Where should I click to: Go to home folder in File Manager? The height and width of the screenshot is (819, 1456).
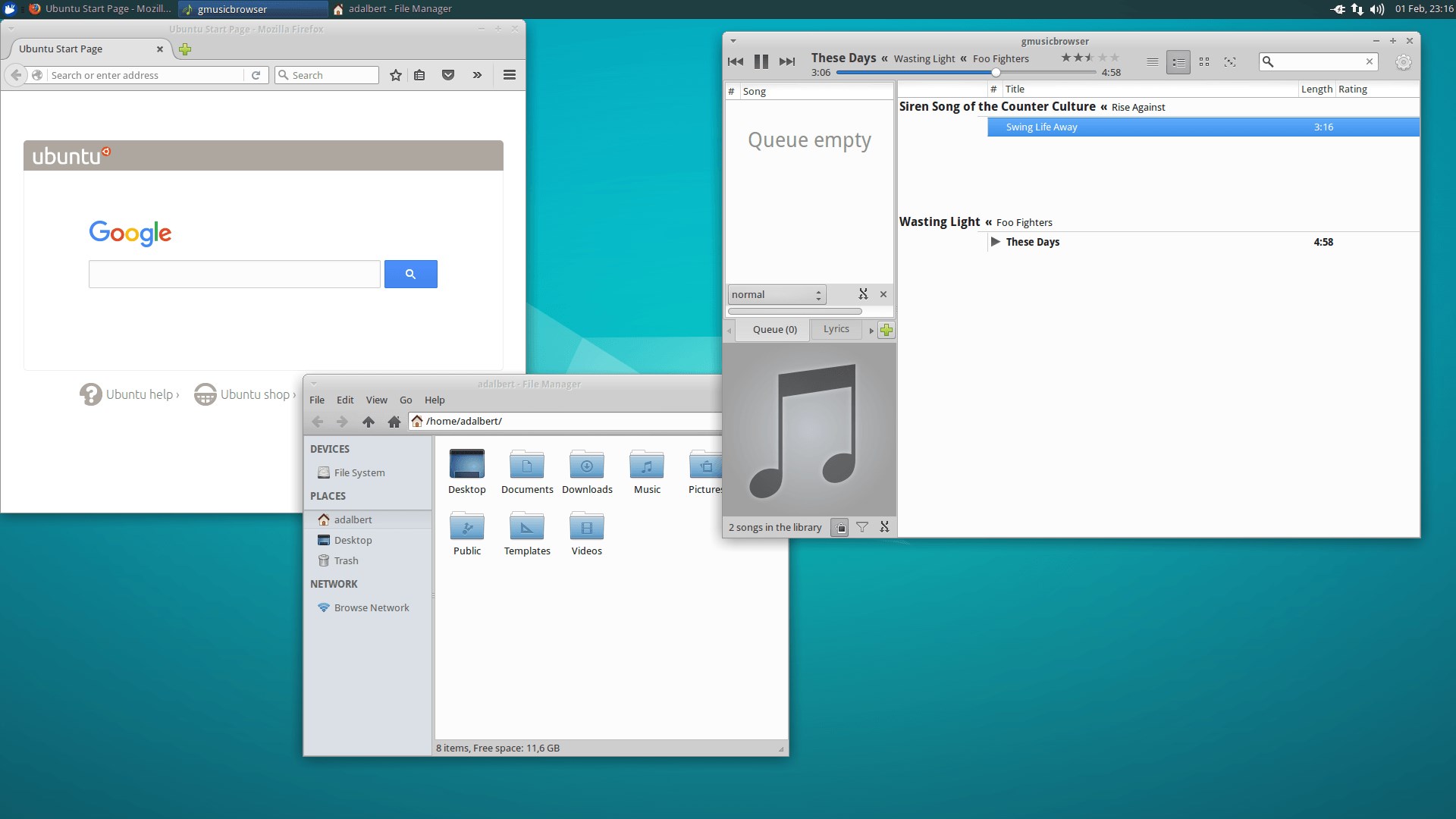(x=394, y=422)
